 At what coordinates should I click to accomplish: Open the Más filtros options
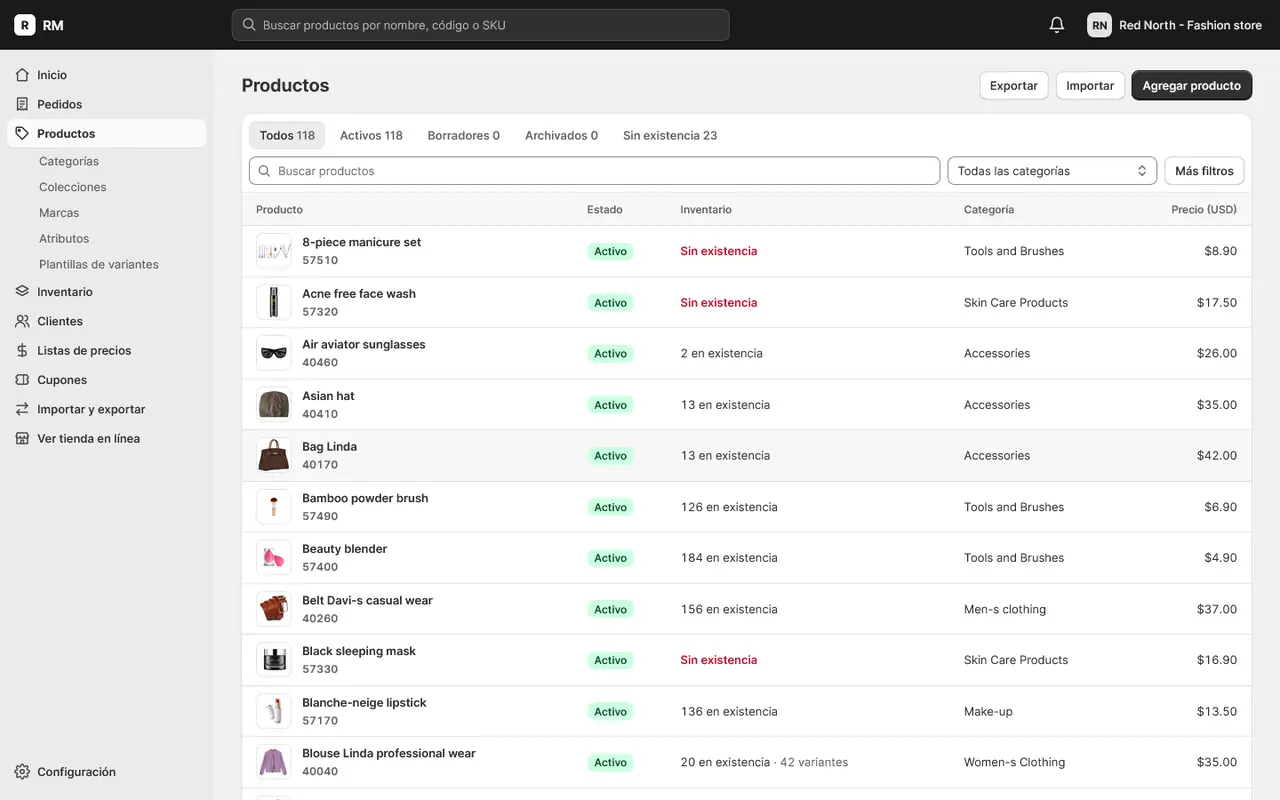[1204, 171]
